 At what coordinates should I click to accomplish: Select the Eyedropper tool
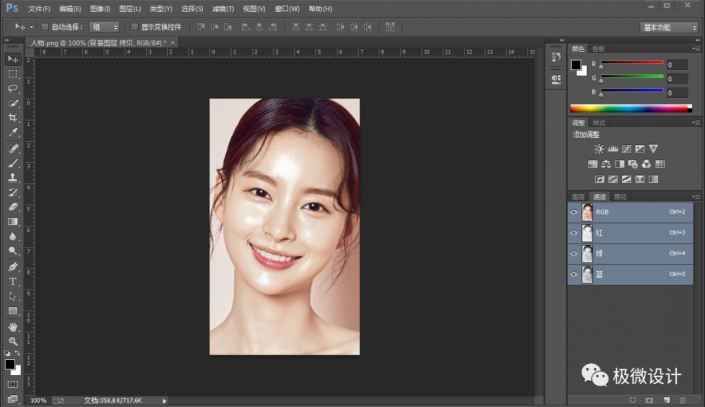tap(14, 132)
